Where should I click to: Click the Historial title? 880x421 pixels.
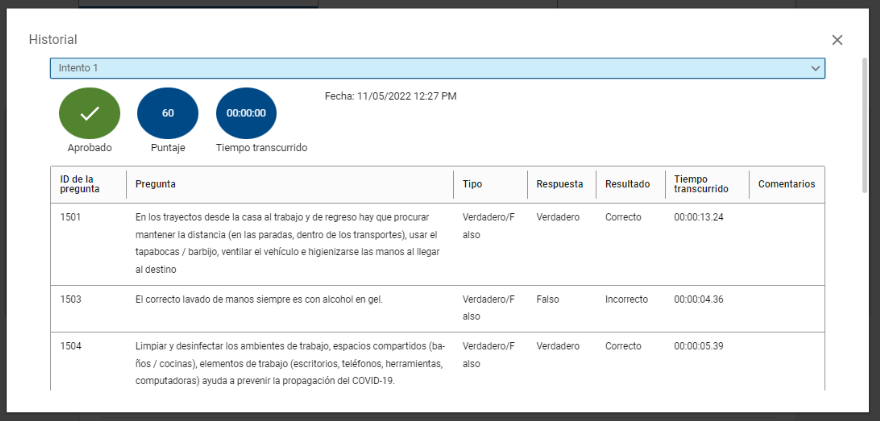tap(53, 39)
